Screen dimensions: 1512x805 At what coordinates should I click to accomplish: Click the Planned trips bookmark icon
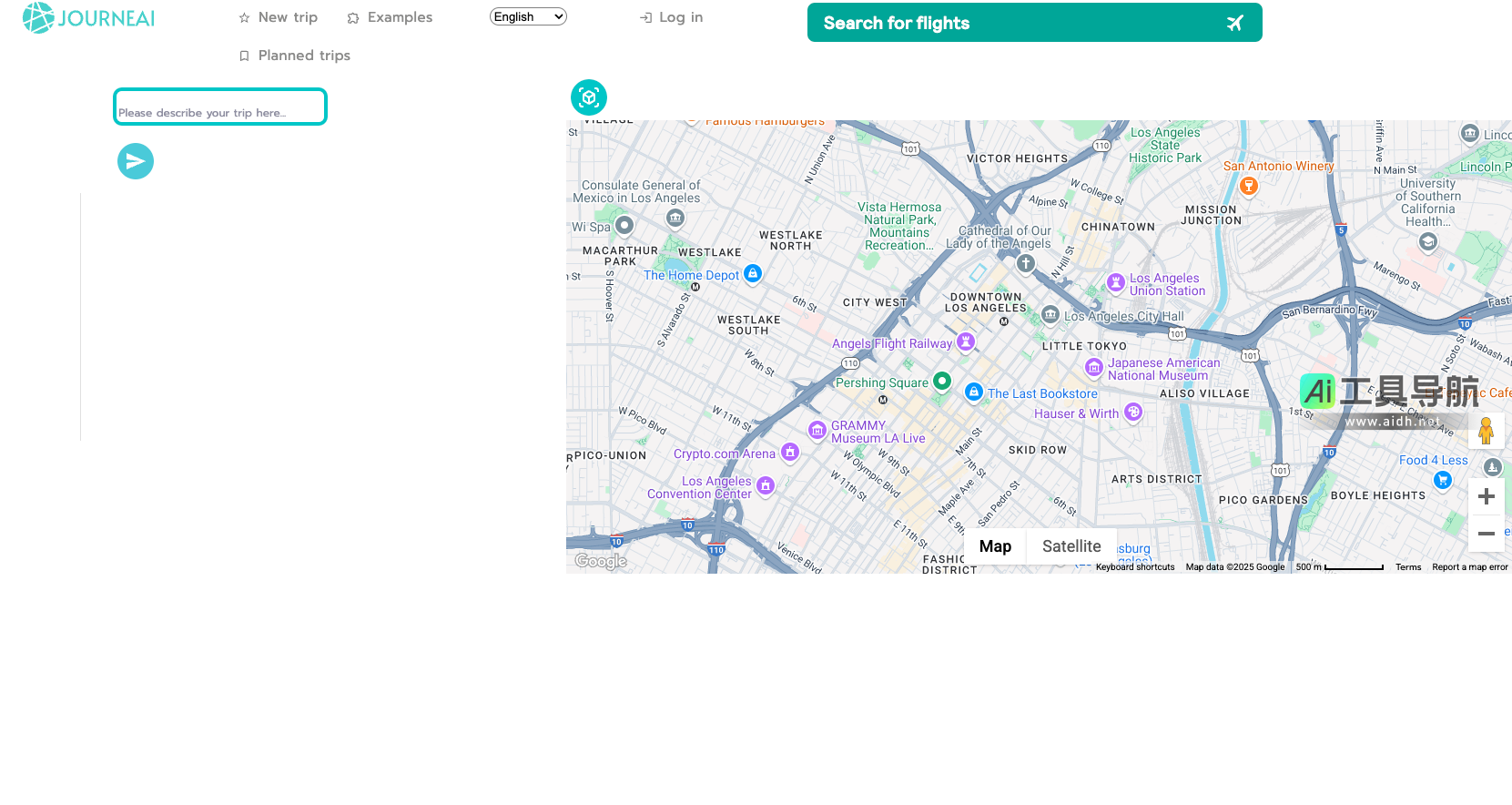[x=244, y=56]
